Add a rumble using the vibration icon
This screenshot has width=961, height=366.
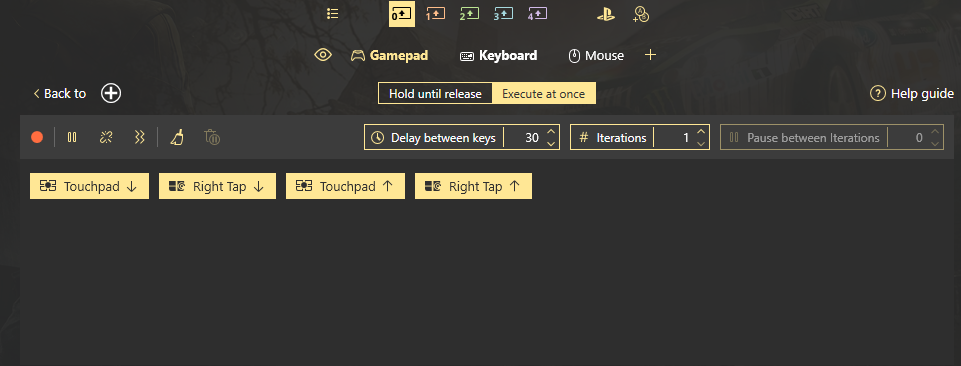[x=139, y=137]
